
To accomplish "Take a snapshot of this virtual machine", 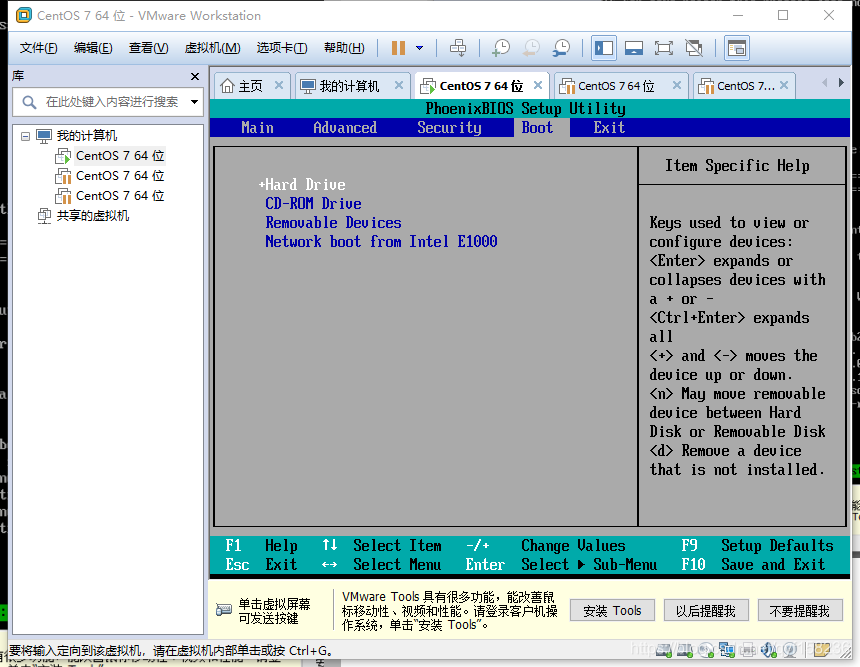I will point(500,48).
